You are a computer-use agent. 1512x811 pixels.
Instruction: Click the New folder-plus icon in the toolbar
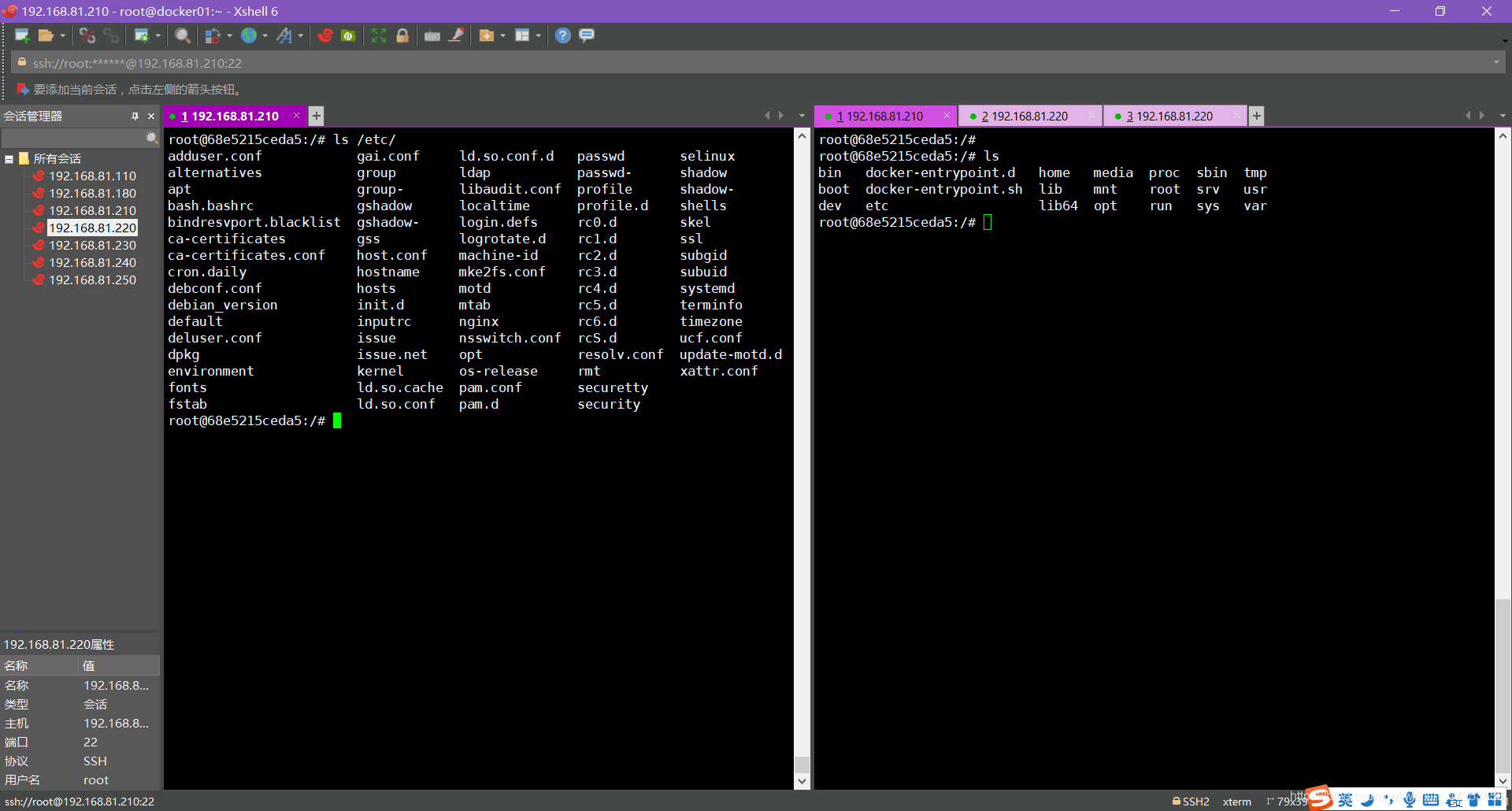(486, 35)
